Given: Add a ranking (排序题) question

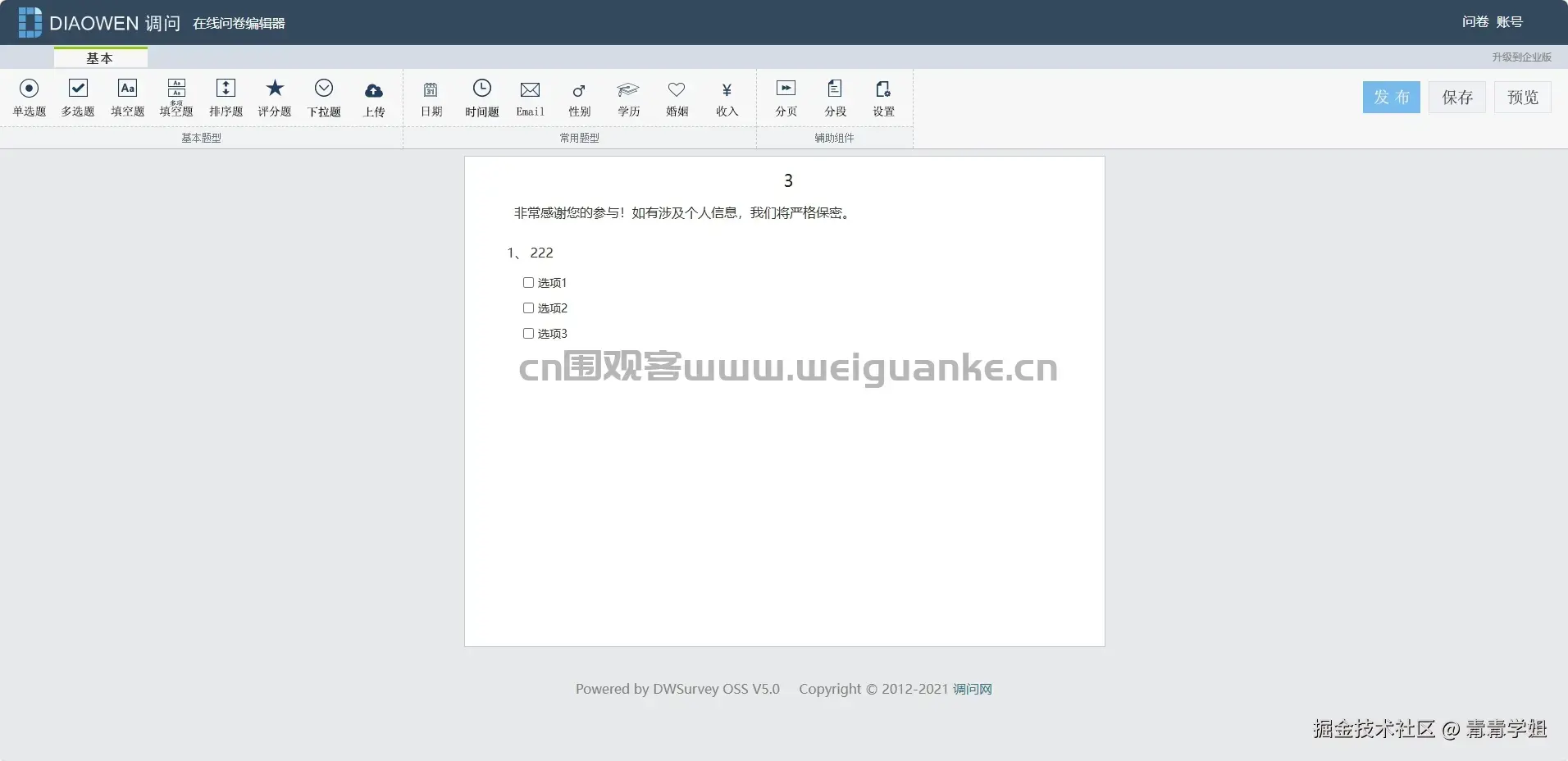Looking at the screenshot, I should tap(226, 98).
